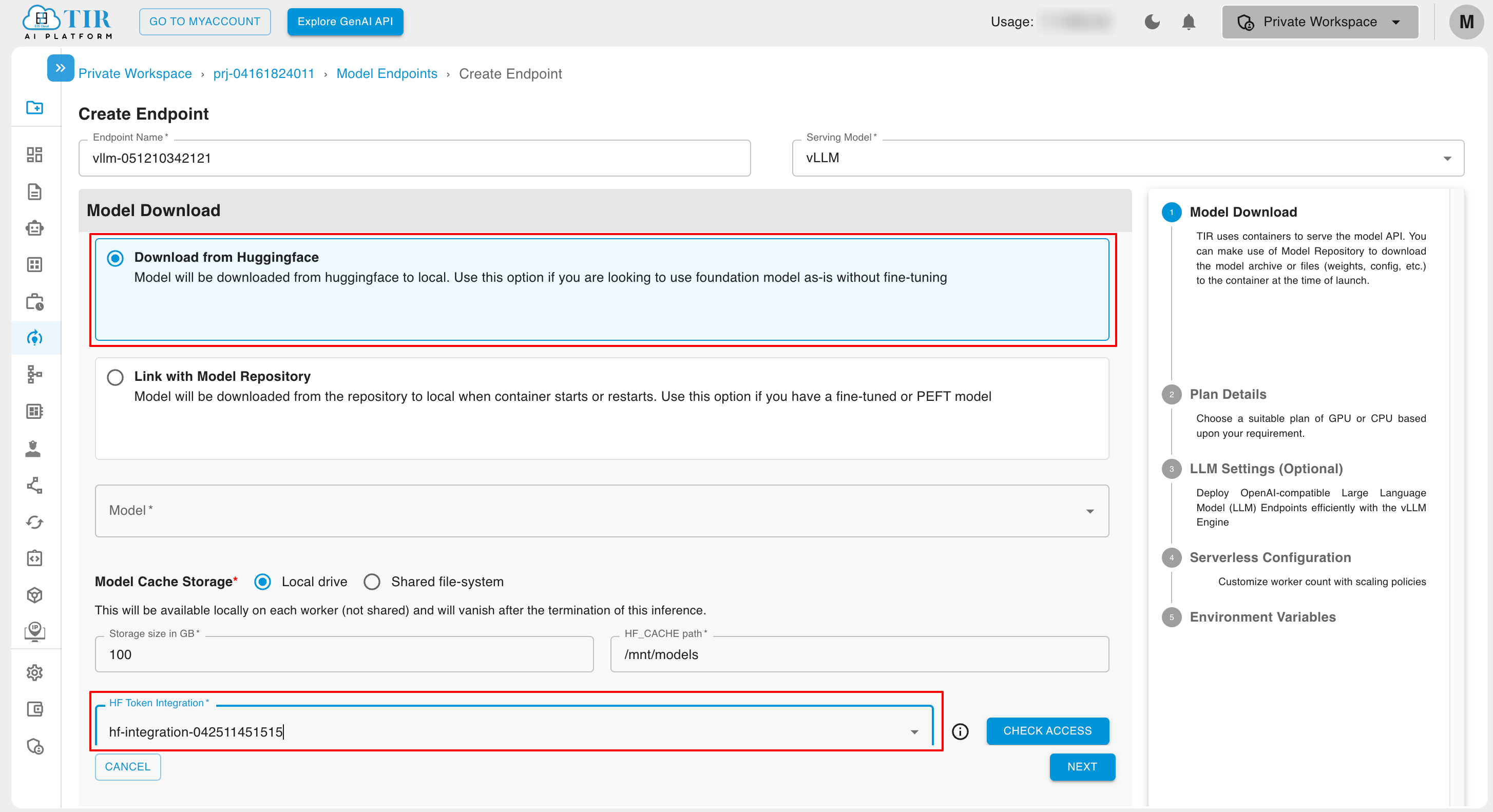Image resolution: width=1493 pixels, height=812 pixels.
Task: Open Private Workspace breadcrumb link
Action: pyautogui.click(x=135, y=73)
